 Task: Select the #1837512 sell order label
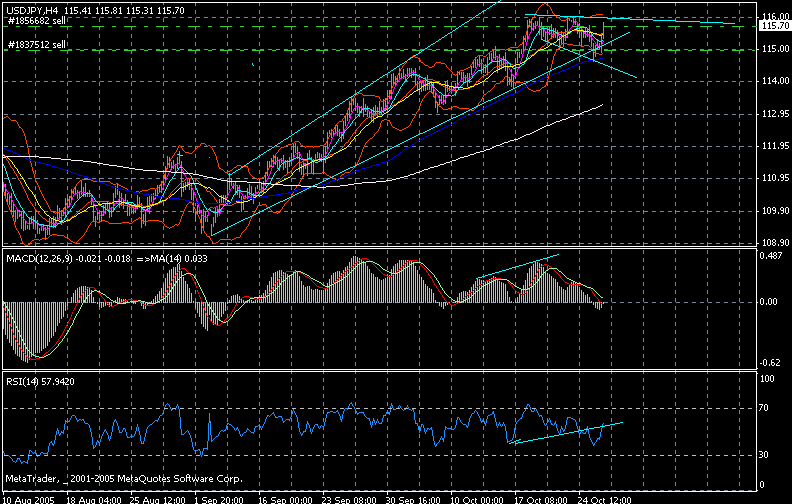coord(37,44)
